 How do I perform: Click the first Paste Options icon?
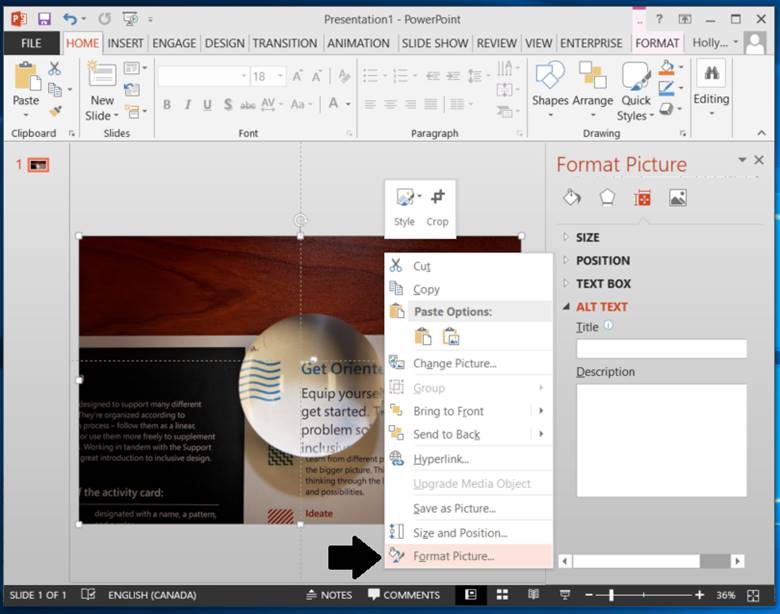point(423,337)
